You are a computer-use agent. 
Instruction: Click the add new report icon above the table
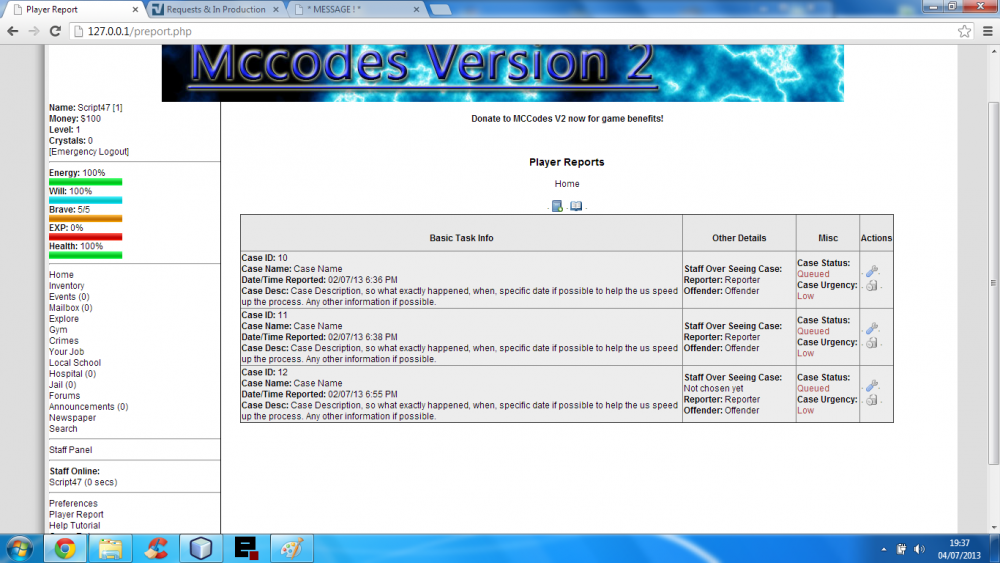pos(557,206)
